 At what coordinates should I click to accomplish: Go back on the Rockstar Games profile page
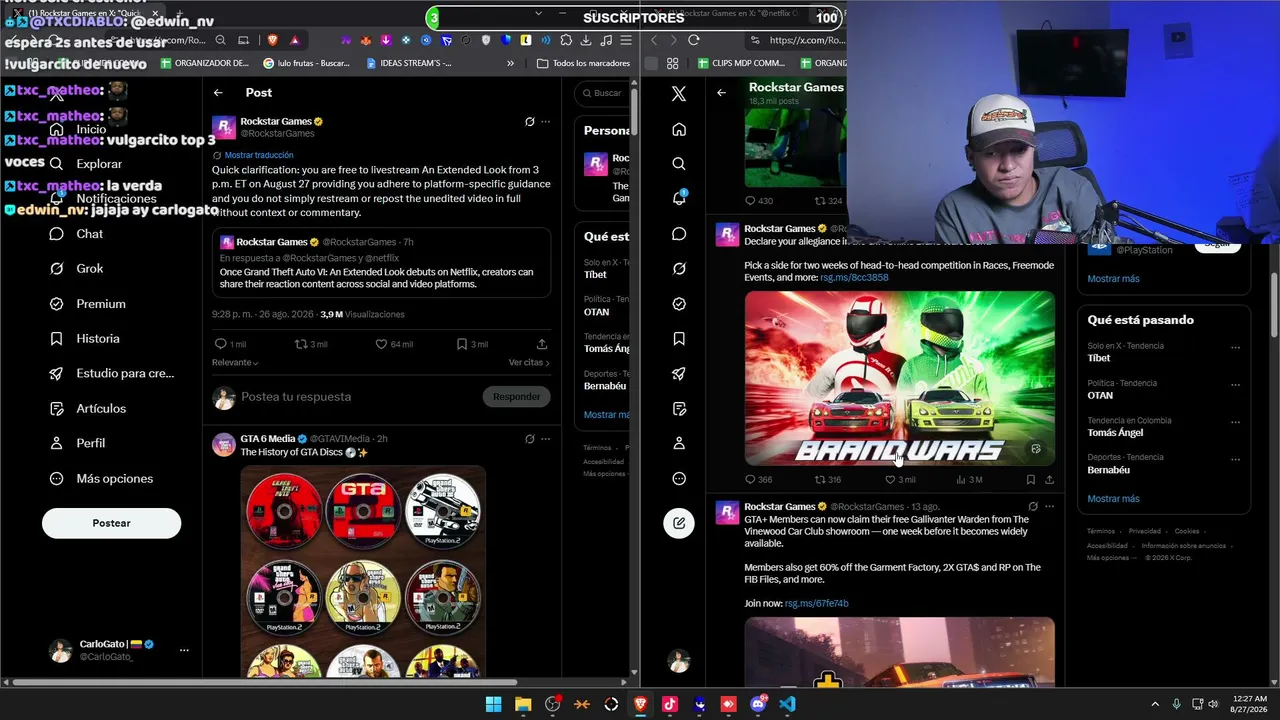point(721,93)
